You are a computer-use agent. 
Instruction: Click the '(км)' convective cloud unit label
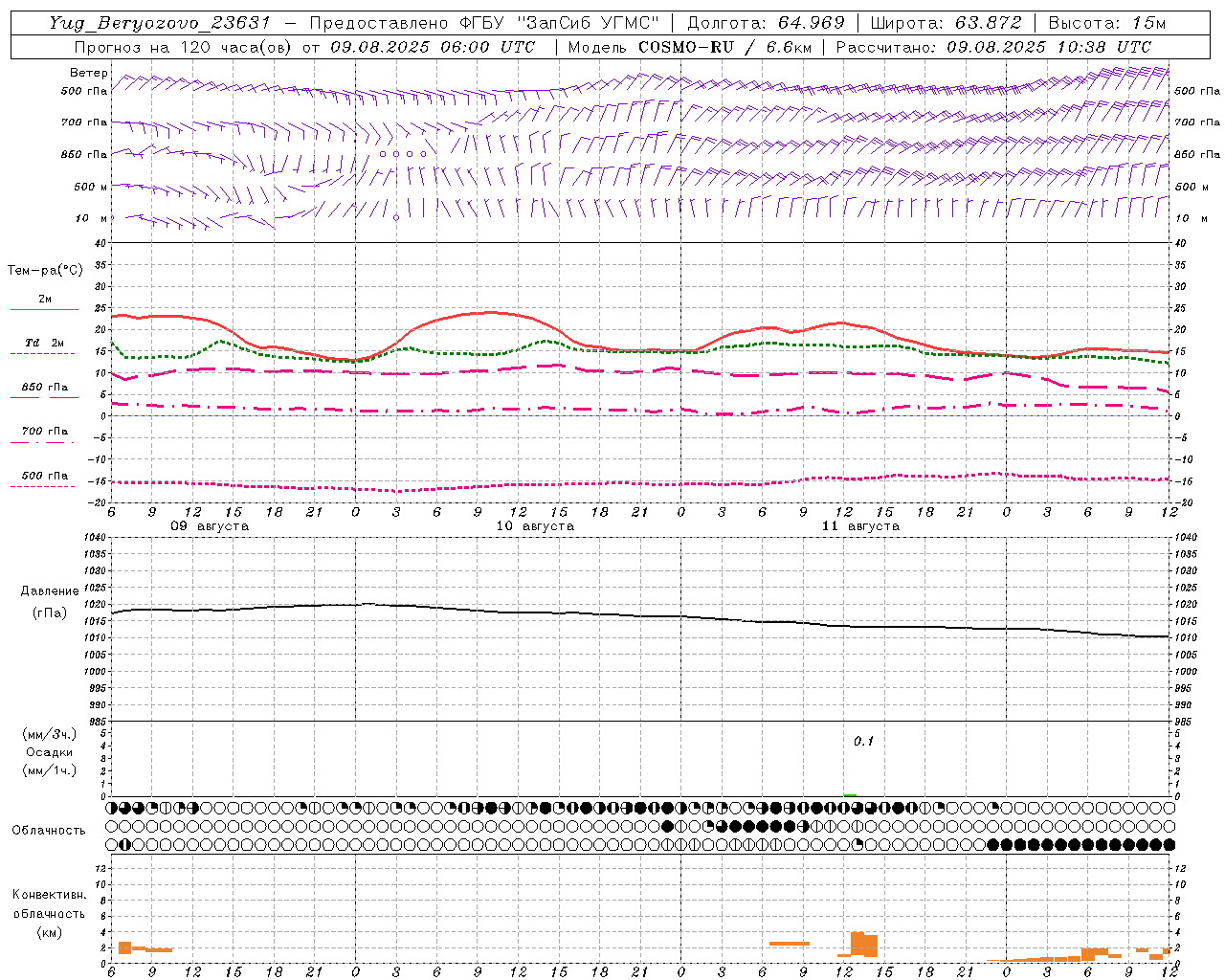tap(49, 932)
